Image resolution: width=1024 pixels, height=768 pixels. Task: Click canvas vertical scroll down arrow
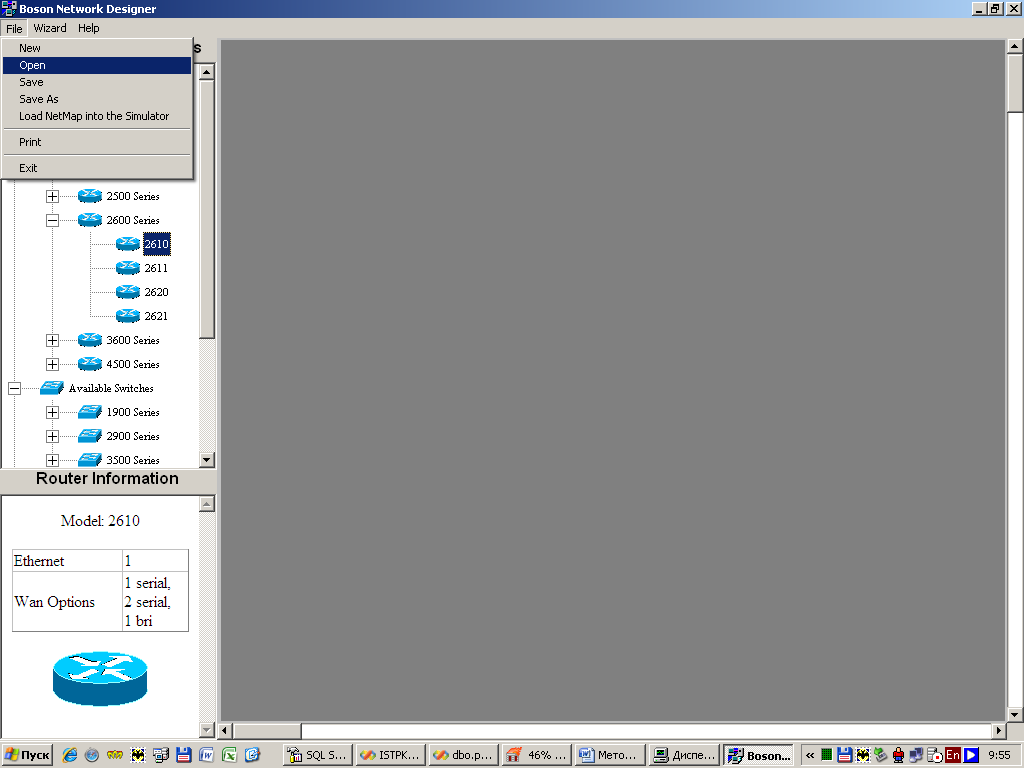[1014, 714]
